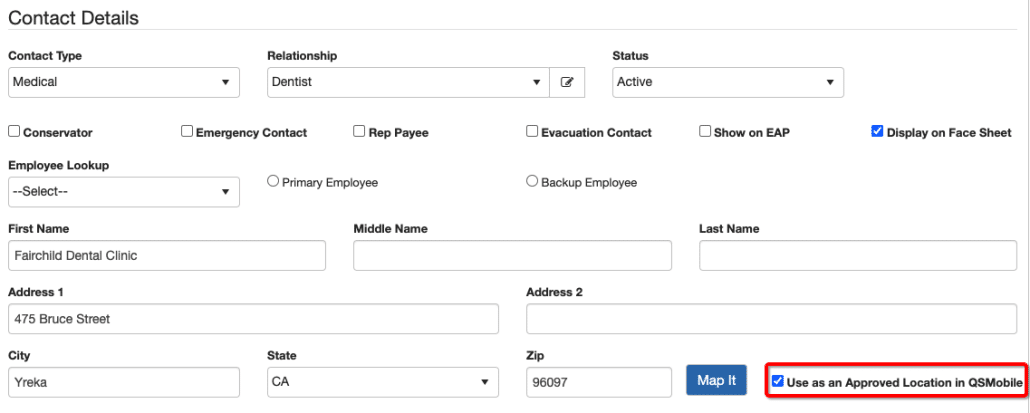Tick the Rep Payee checkbox

tap(360, 132)
